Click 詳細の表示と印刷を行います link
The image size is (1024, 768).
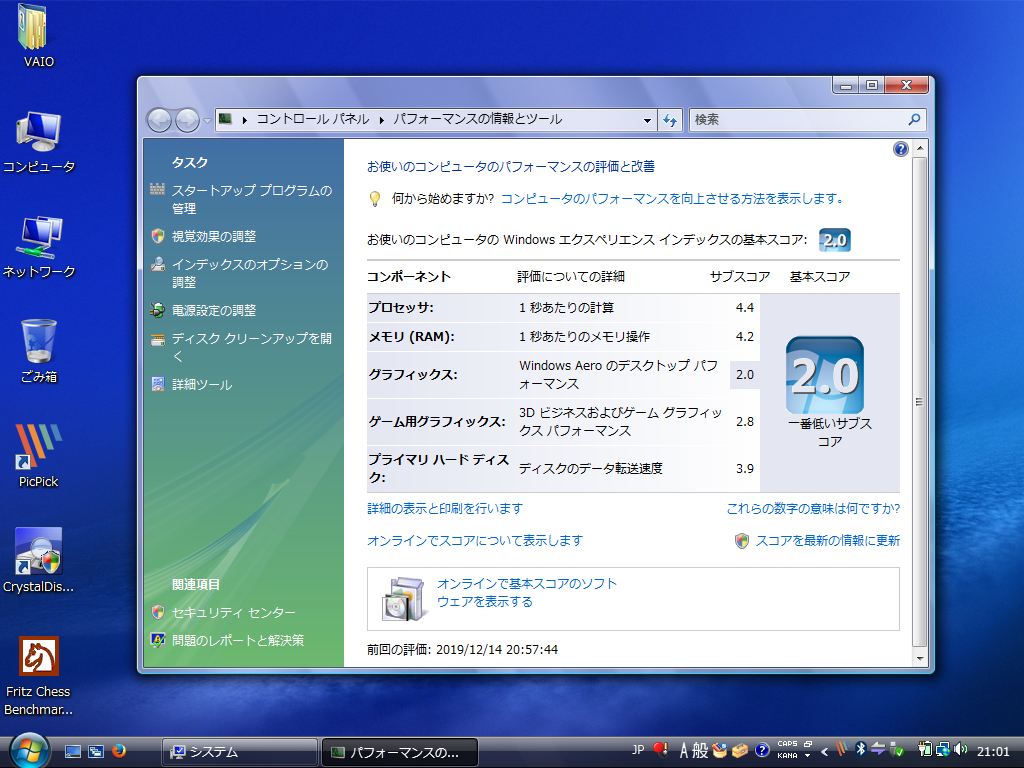coord(445,509)
